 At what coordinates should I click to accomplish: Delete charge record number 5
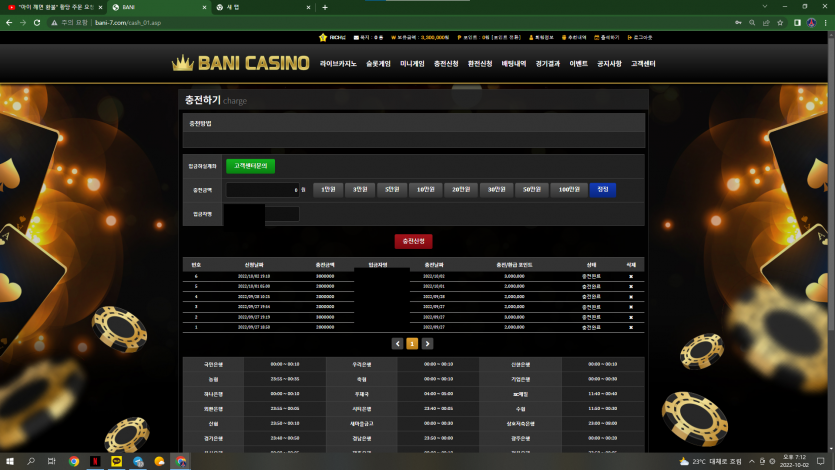click(x=631, y=286)
